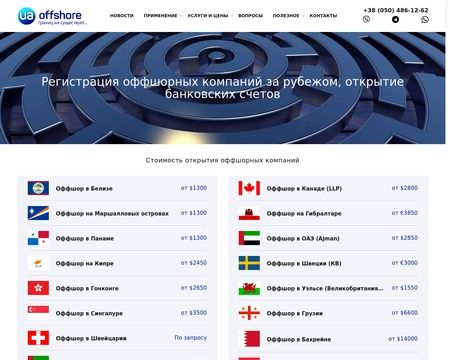This screenshot has height=360, width=450.
Task: Call the phone number +38 (050) 486-12-62
Action: coord(396,10)
